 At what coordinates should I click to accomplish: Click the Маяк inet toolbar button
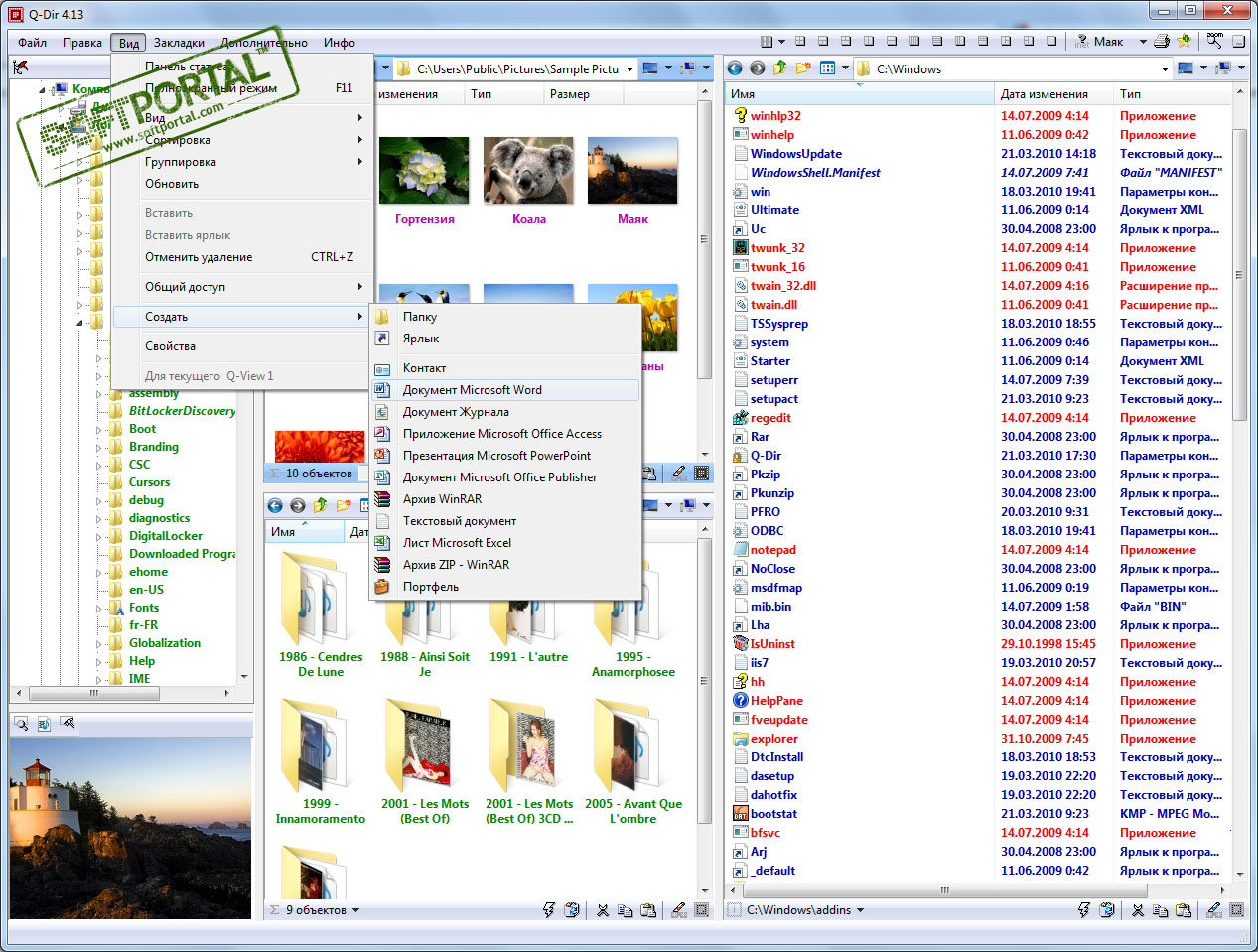tap(1100, 42)
